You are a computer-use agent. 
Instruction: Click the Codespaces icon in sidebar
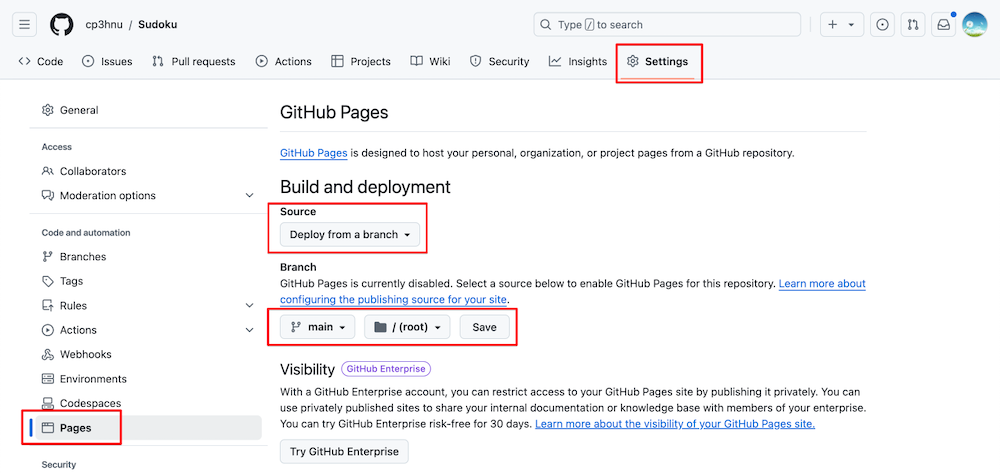(48, 403)
